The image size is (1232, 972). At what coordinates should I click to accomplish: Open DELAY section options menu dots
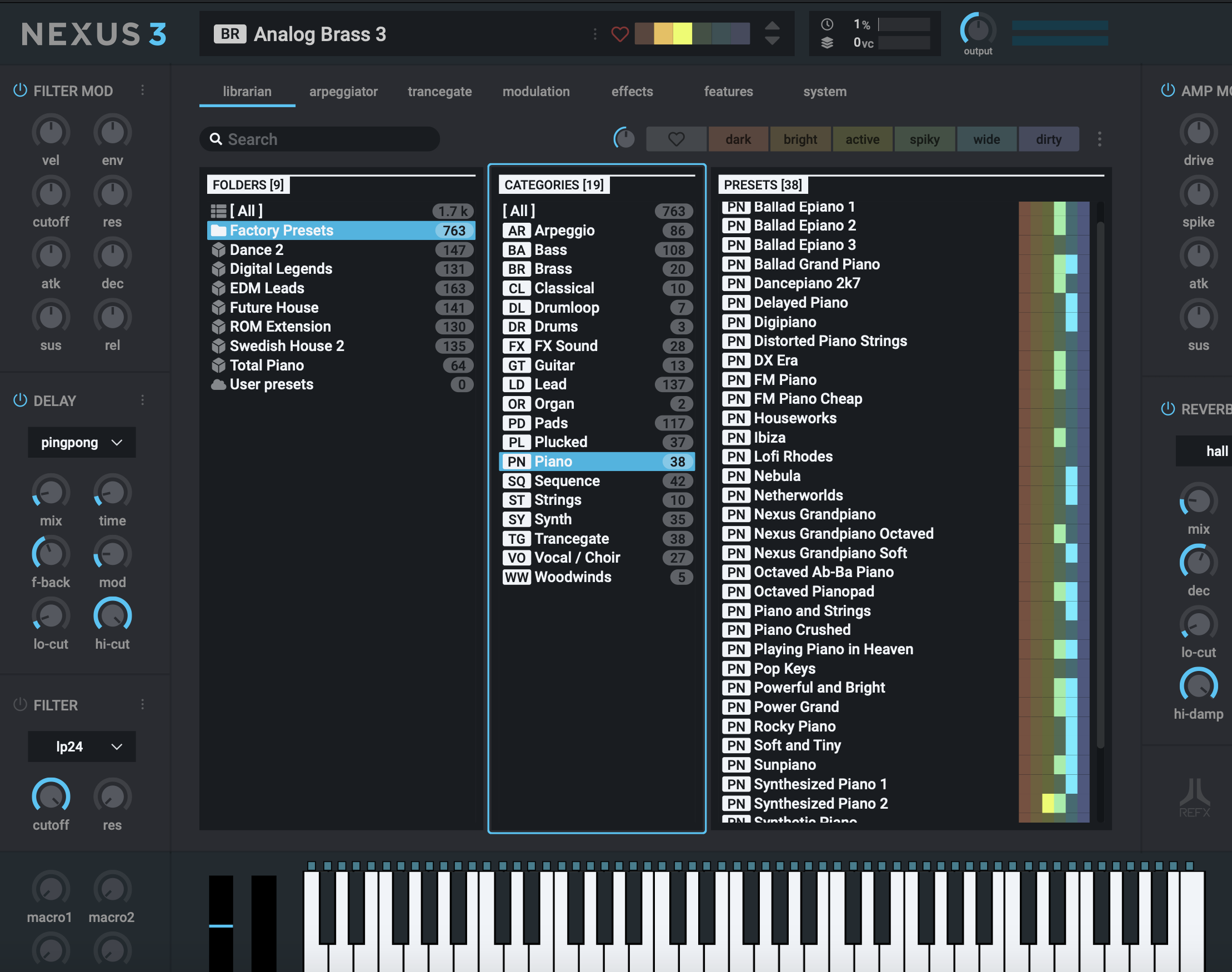(x=142, y=400)
